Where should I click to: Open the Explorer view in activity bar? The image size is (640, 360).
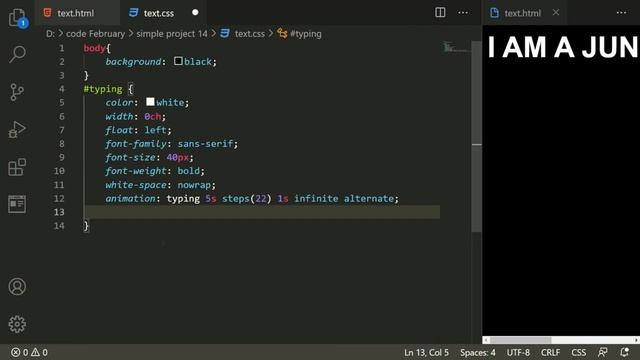[17, 18]
